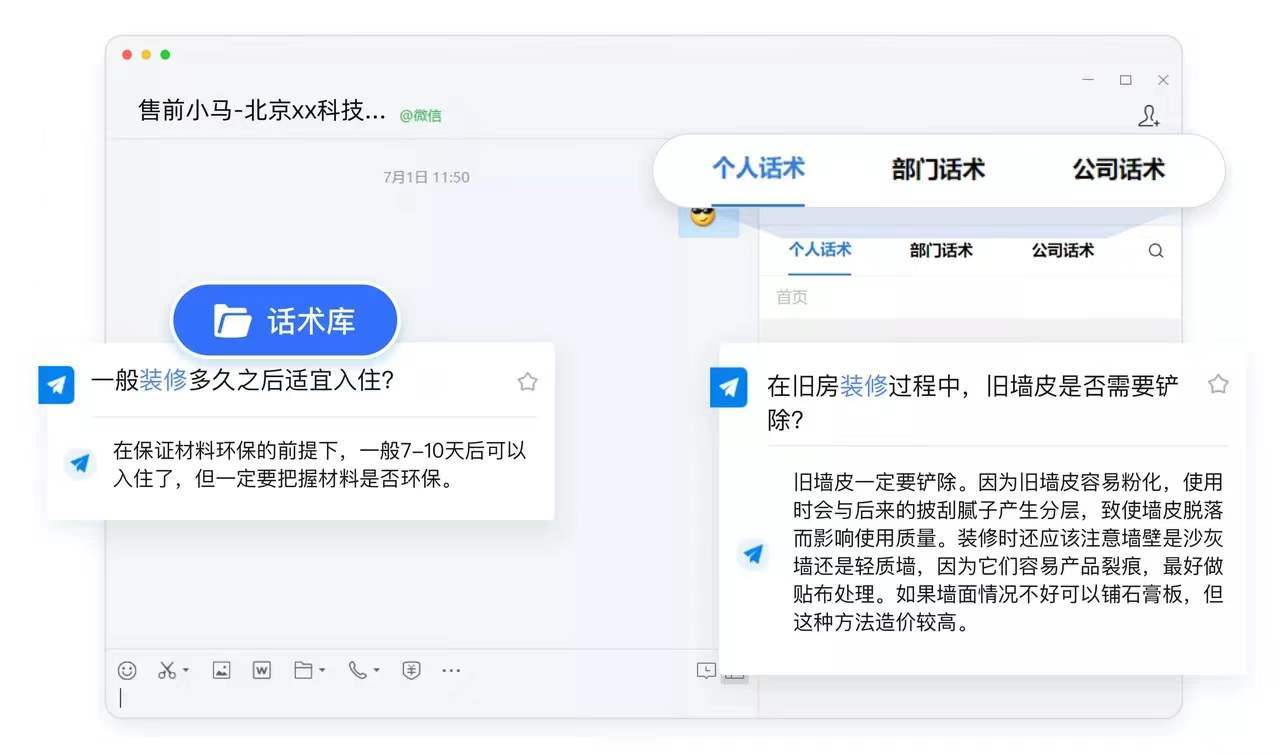The image size is (1280, 754).
Task: Expand the screenshot tool dropdown arrow
Action: [186, 671]
